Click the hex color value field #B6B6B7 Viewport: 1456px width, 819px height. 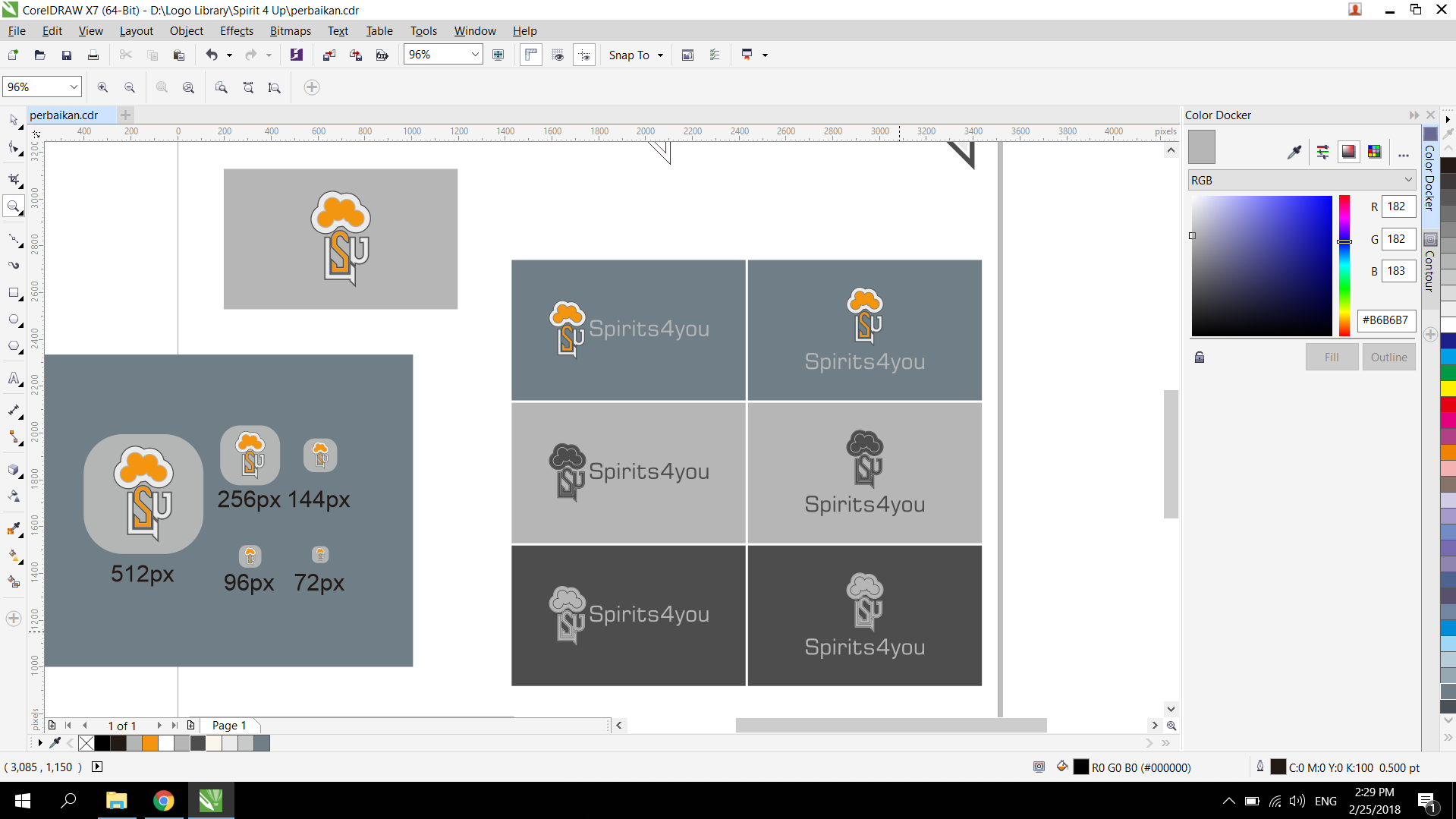1385,320
